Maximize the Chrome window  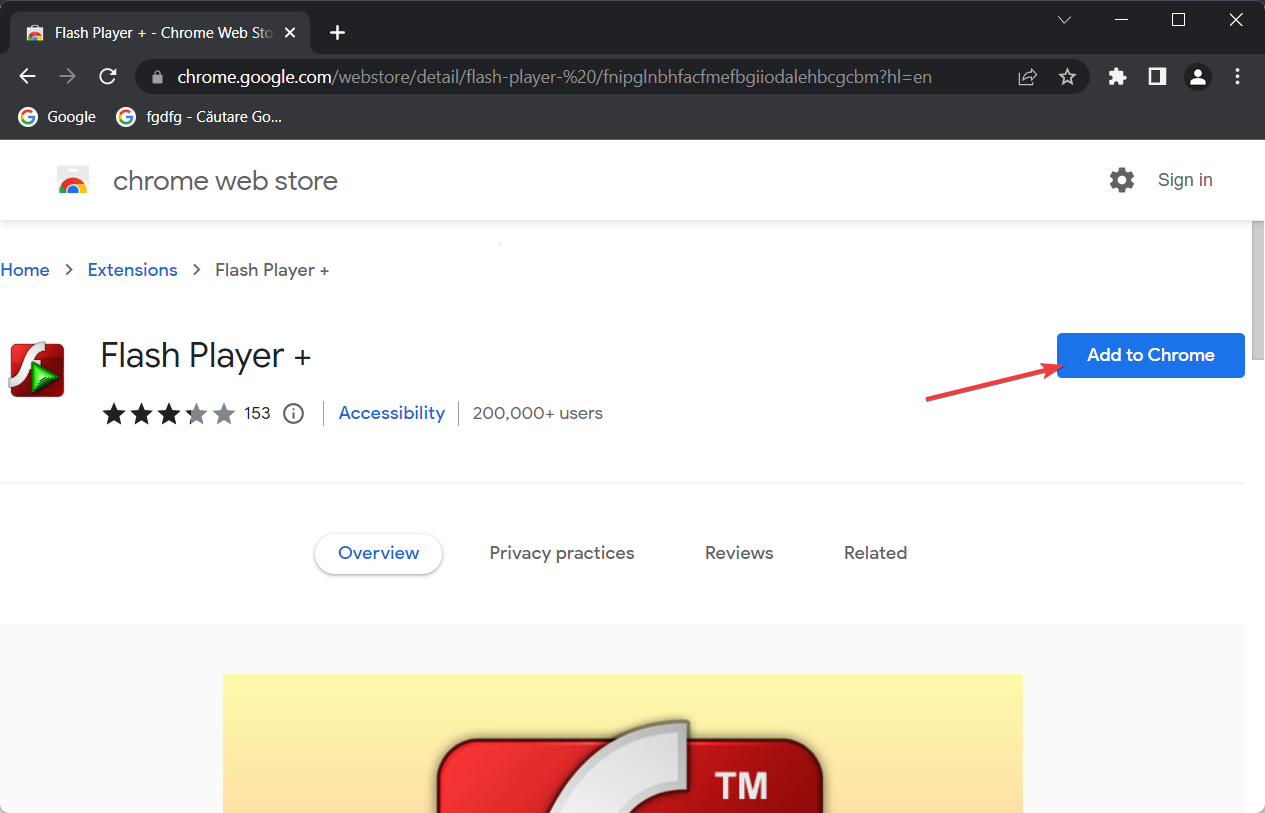[1178, 20]
